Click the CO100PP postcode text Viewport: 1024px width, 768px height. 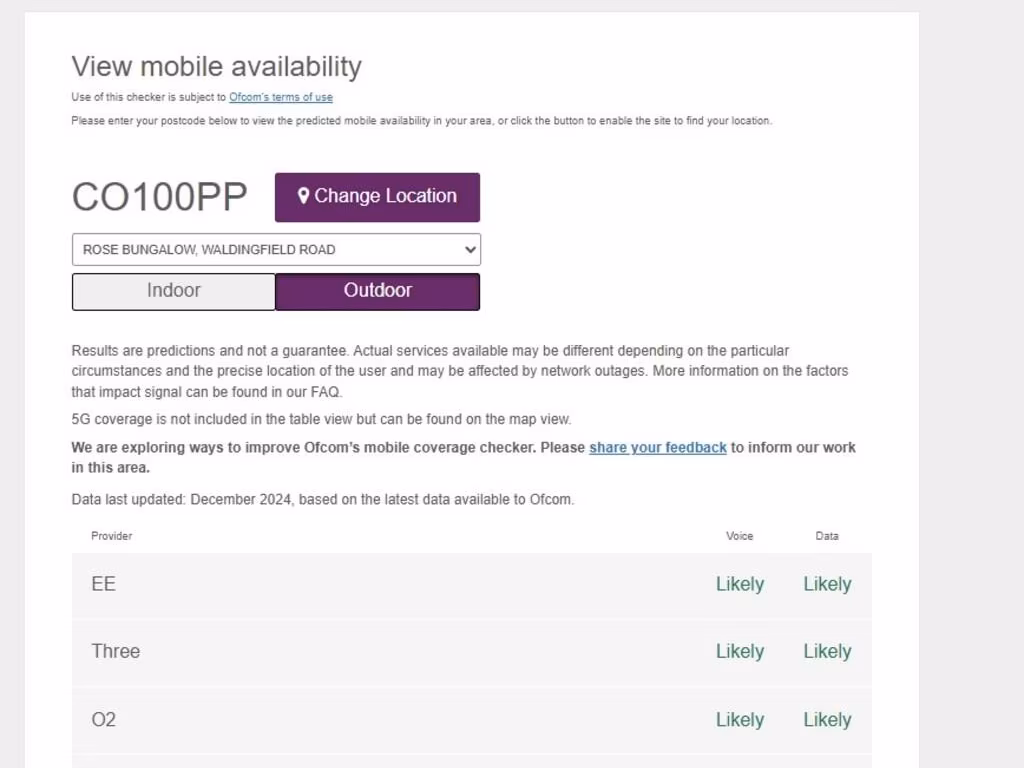160,197
